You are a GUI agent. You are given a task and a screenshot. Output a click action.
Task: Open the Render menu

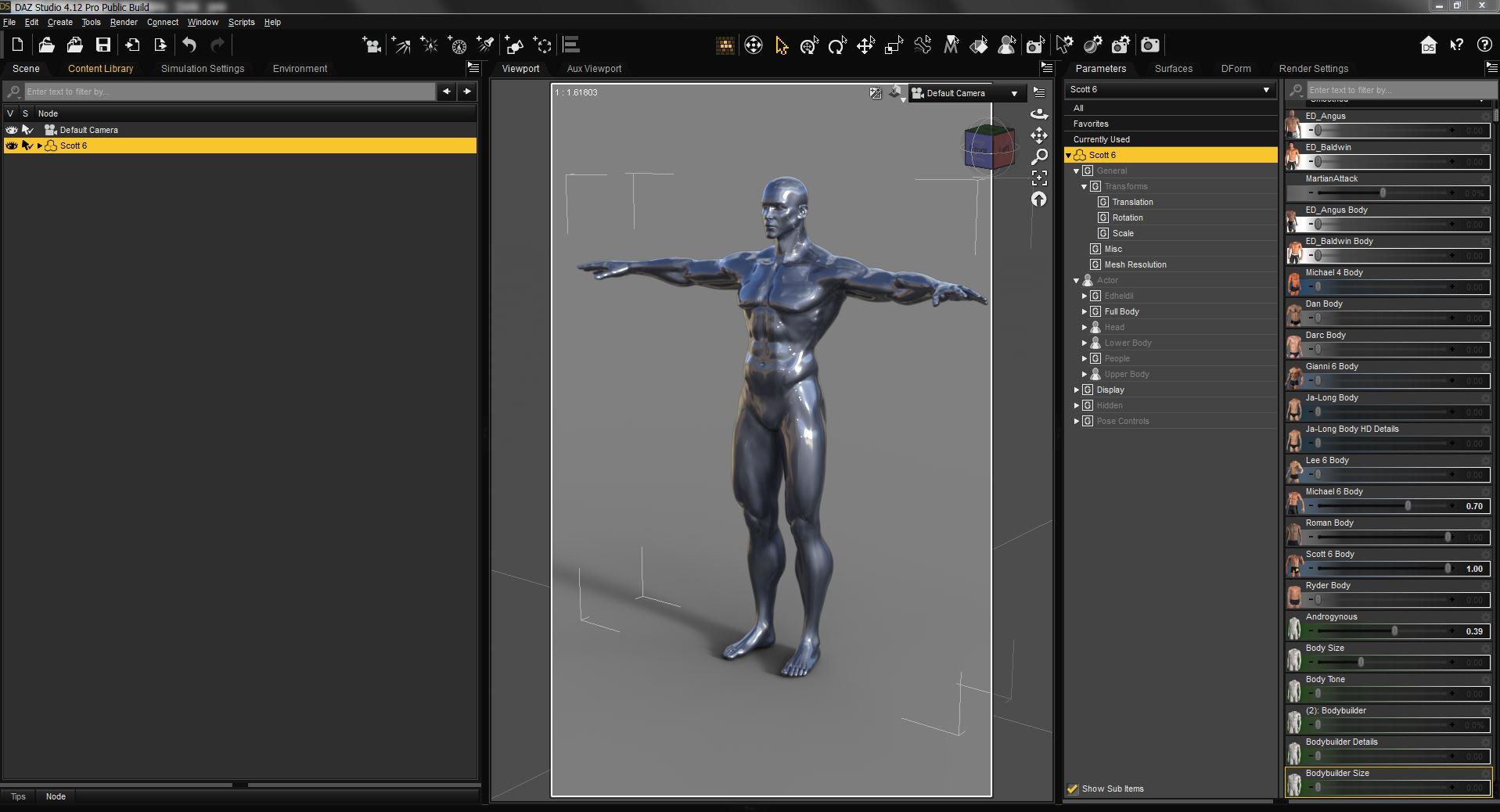tap(123, 22)
